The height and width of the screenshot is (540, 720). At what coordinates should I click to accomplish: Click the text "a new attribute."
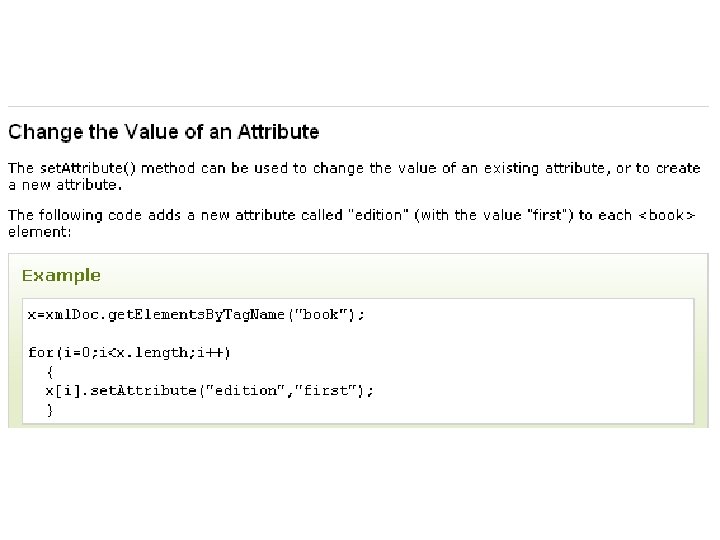point(65,184)
